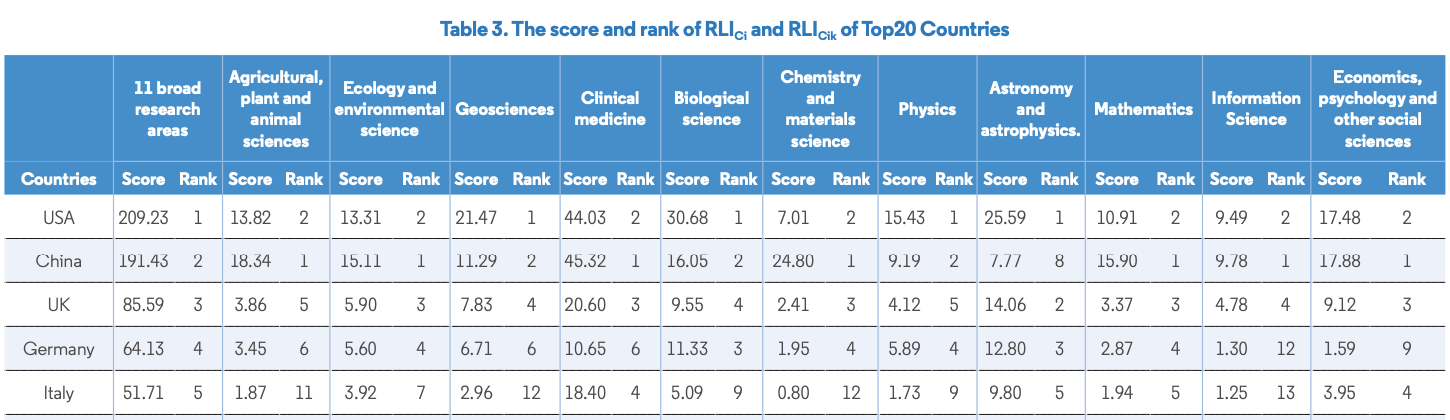Select China's clinical medicine score 45.32
Screen dimensions: 1450x420
(584, 262)
